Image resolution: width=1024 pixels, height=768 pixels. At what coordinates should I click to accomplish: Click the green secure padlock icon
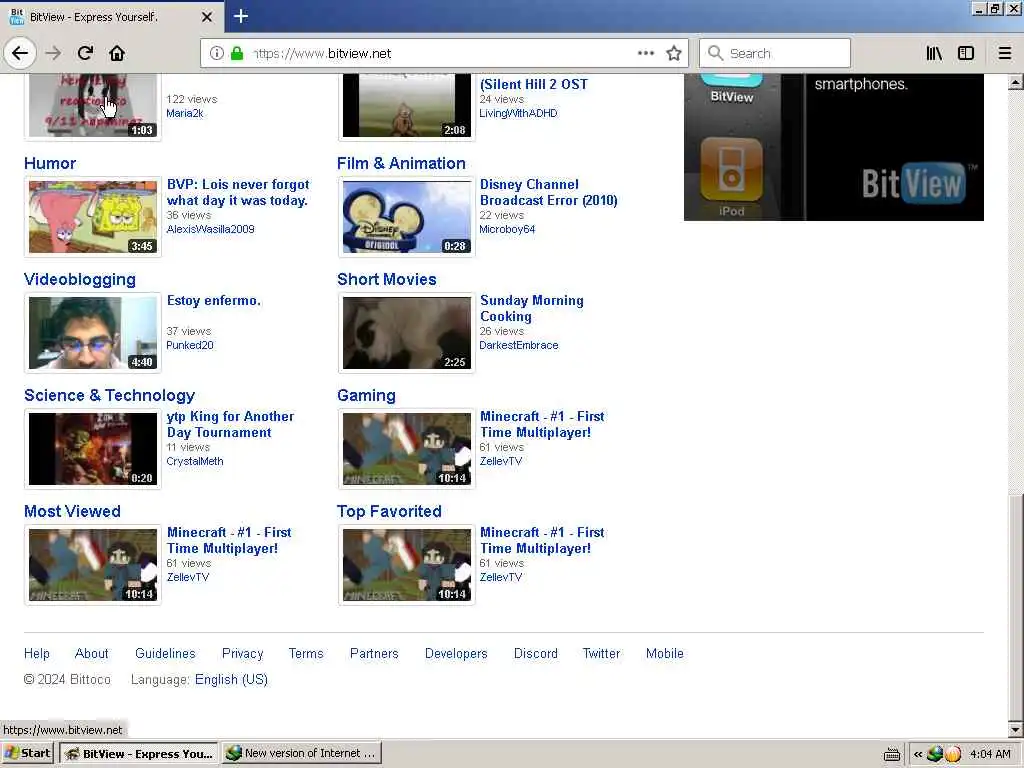click(x=236, y=53)
